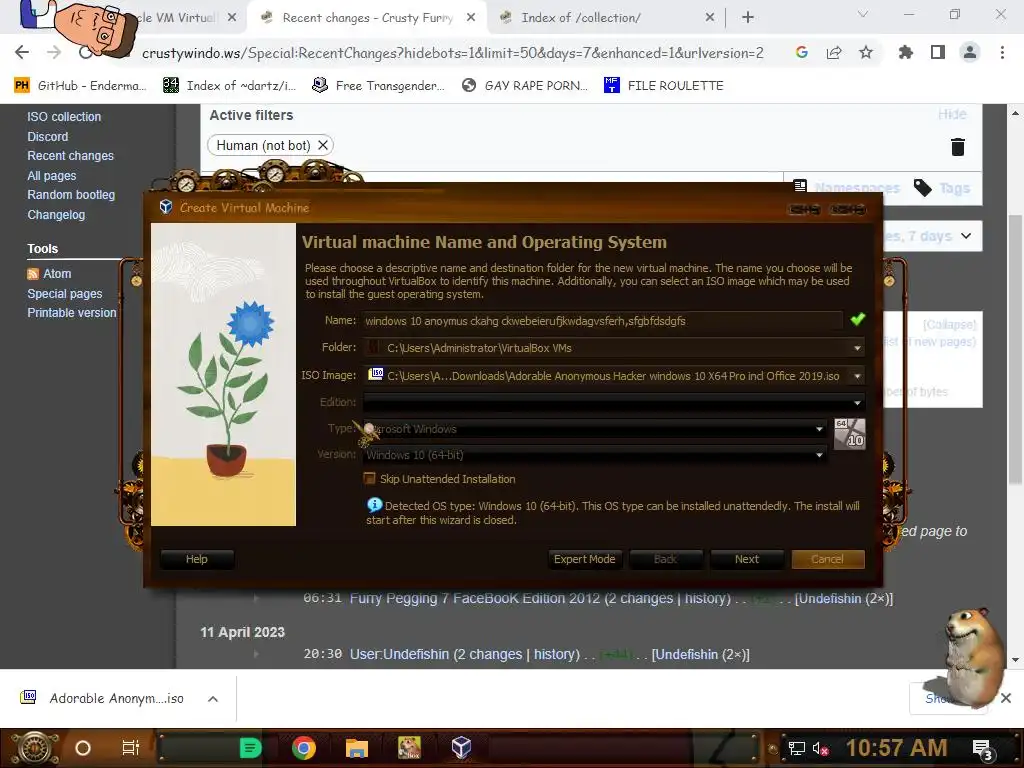
Task: Click the Atom feed icon in sidebar
Action: click(33, 274)
